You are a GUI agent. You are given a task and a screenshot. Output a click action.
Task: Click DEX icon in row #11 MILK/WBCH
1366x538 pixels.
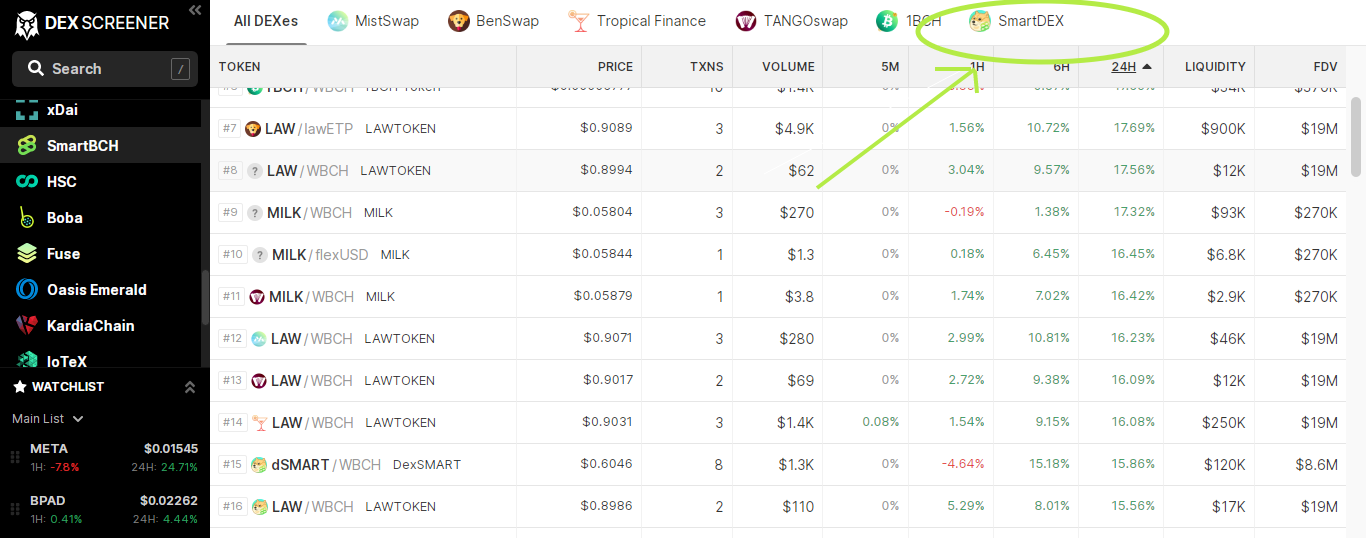(x=257, y=297)
